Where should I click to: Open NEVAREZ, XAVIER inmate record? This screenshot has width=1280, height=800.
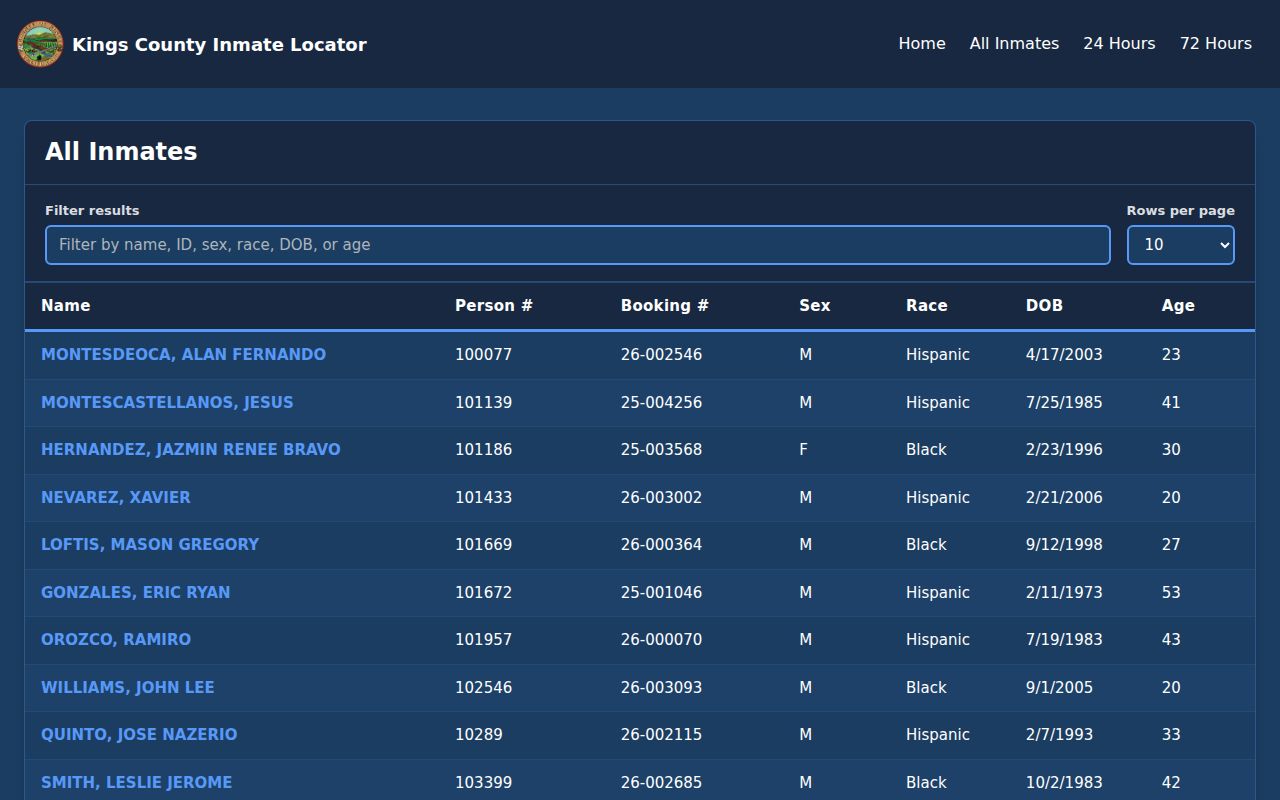click(x=116, y=498)
